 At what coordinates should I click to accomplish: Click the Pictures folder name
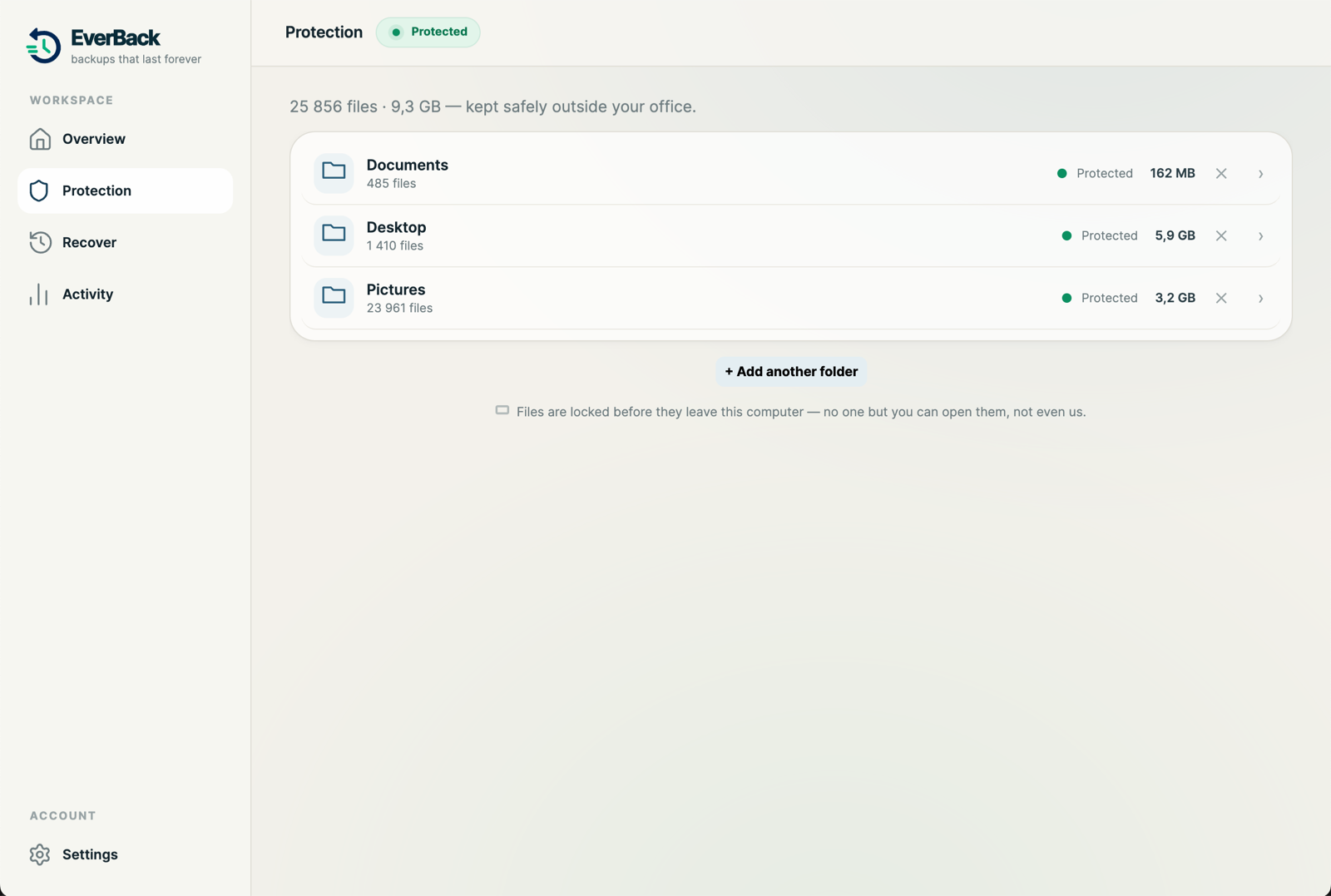coord(396,290)
